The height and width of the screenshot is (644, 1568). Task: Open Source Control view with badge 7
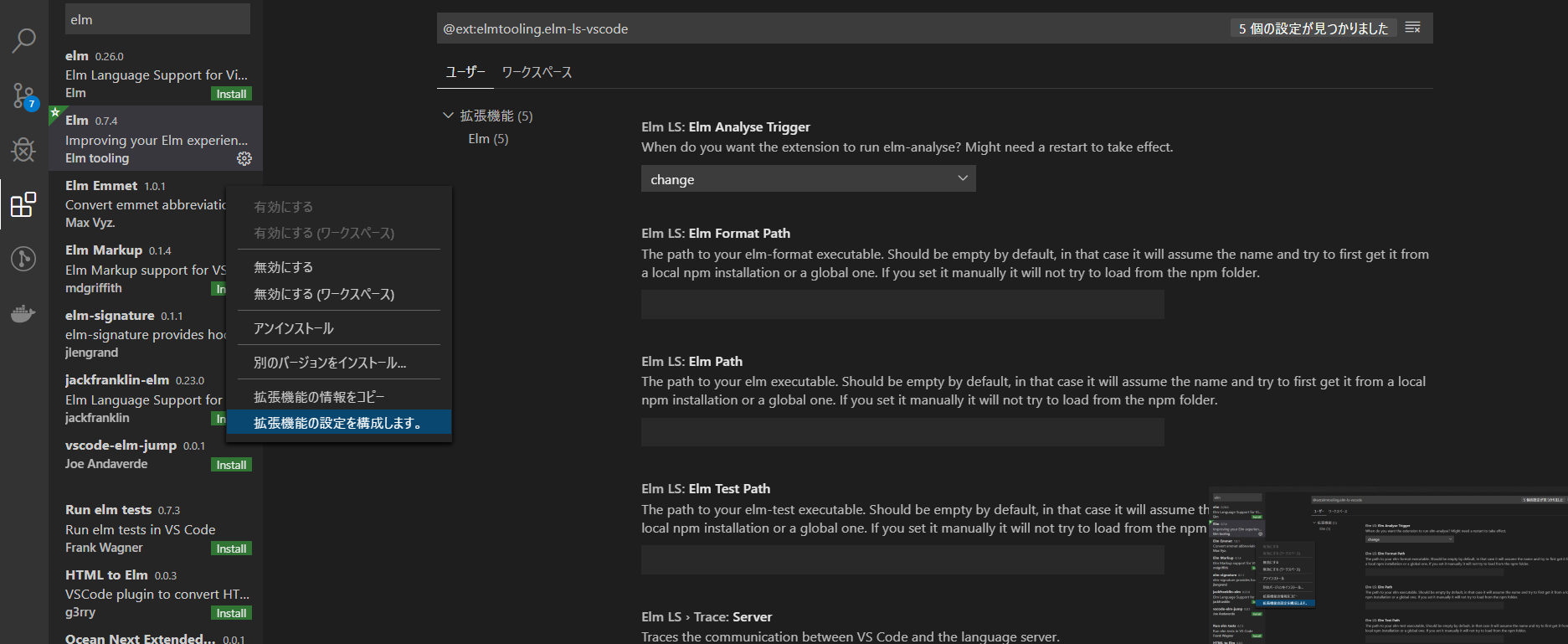click(23, 95)
